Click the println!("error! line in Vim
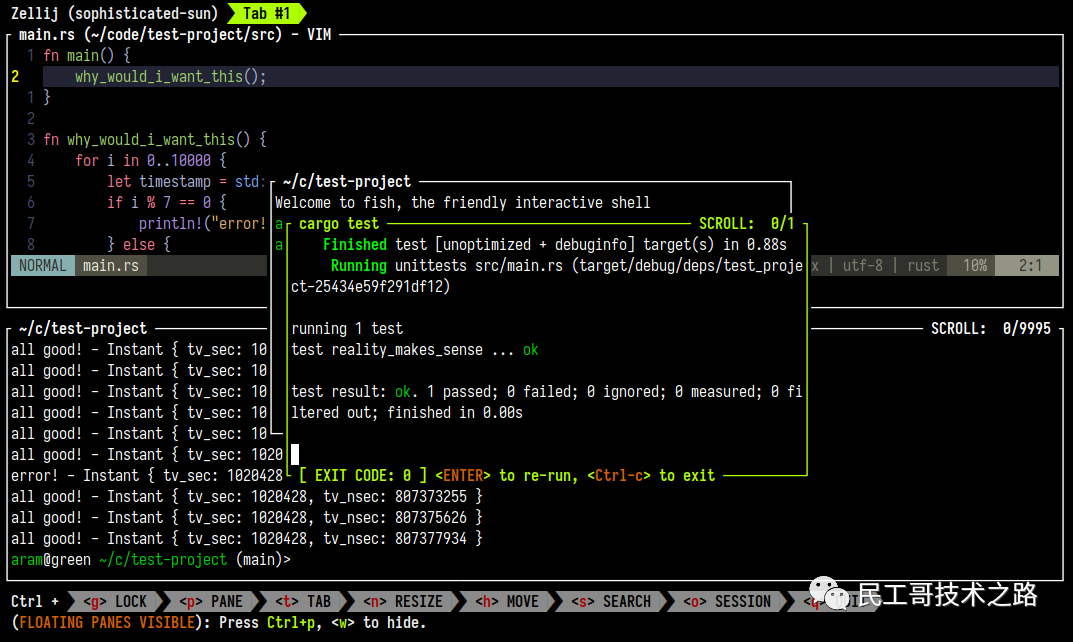Image resolution: width=1073 pixels, height=642 pixels. tap(203, 224)
